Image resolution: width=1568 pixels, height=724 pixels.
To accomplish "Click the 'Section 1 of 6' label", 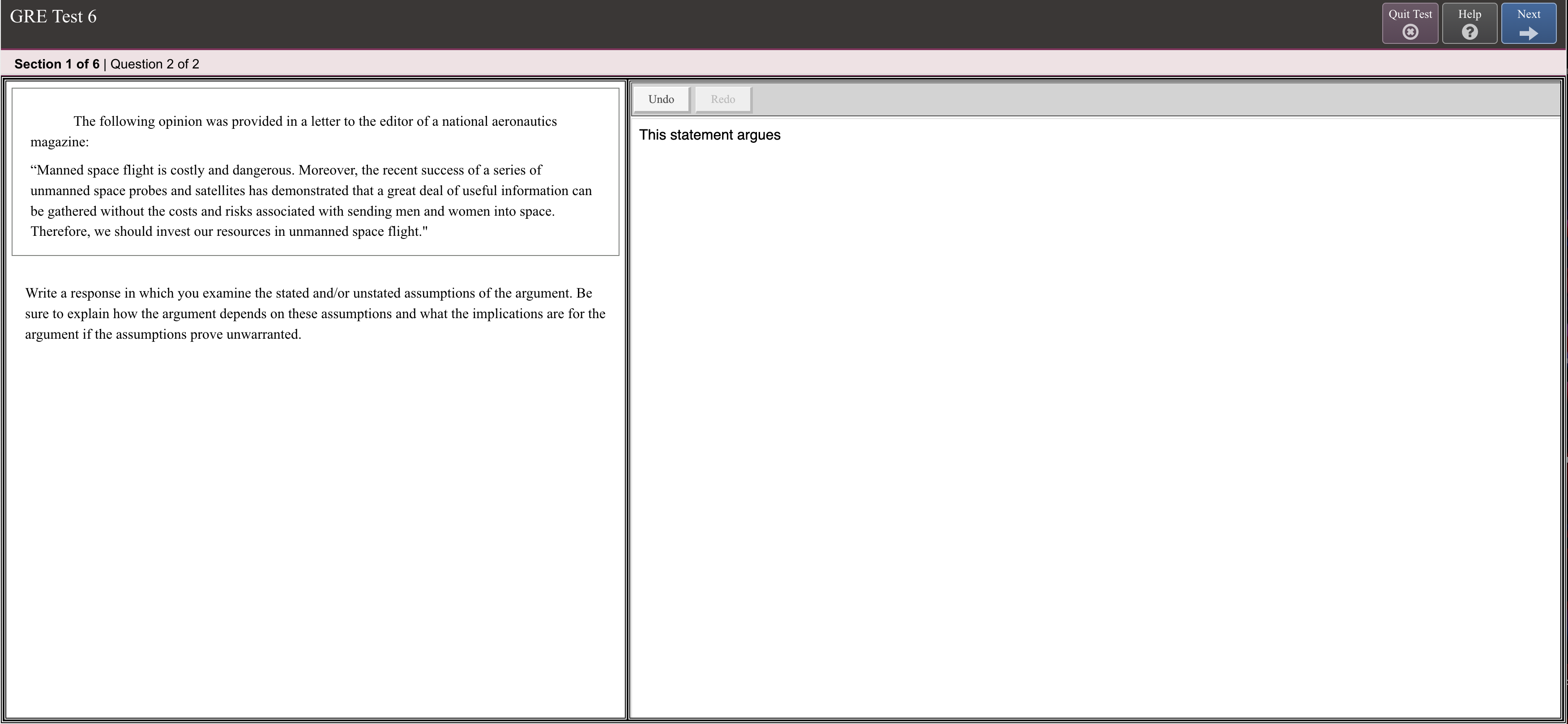I will pos(56,64).
